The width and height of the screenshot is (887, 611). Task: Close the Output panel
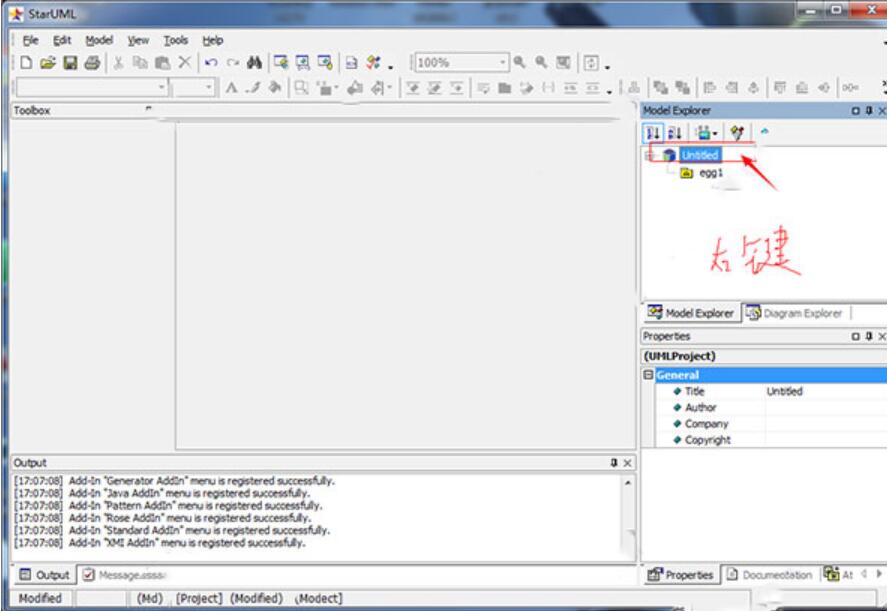(x=627, y=463)
